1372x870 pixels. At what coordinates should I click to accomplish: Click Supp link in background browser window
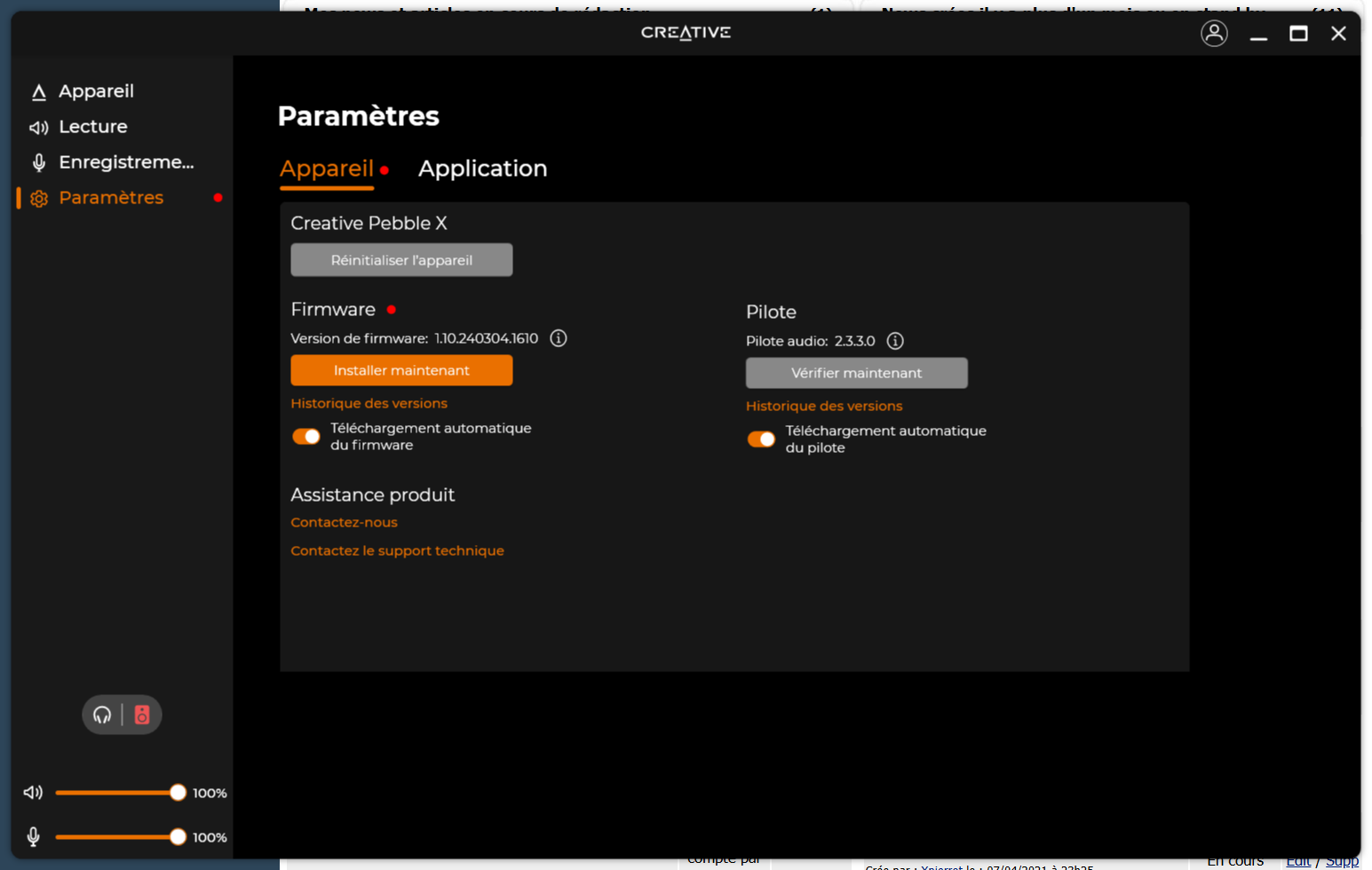(x=1343, y=862)
